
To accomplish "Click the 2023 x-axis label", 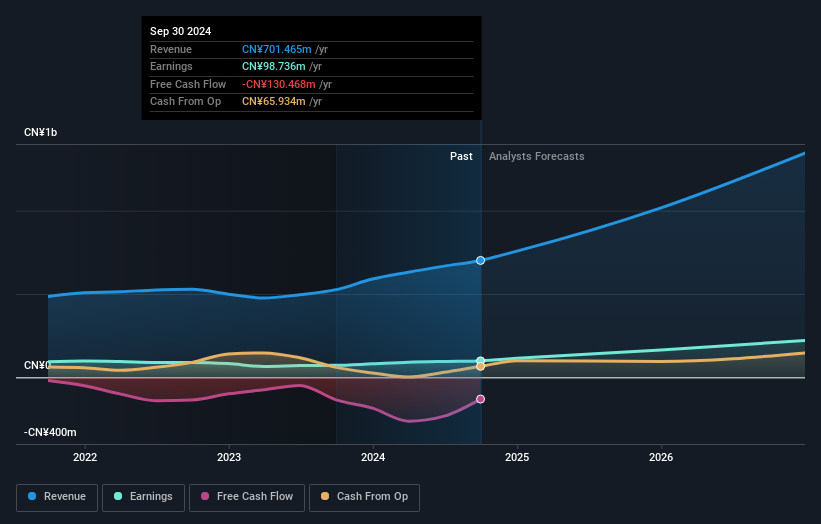I will 229,457.
